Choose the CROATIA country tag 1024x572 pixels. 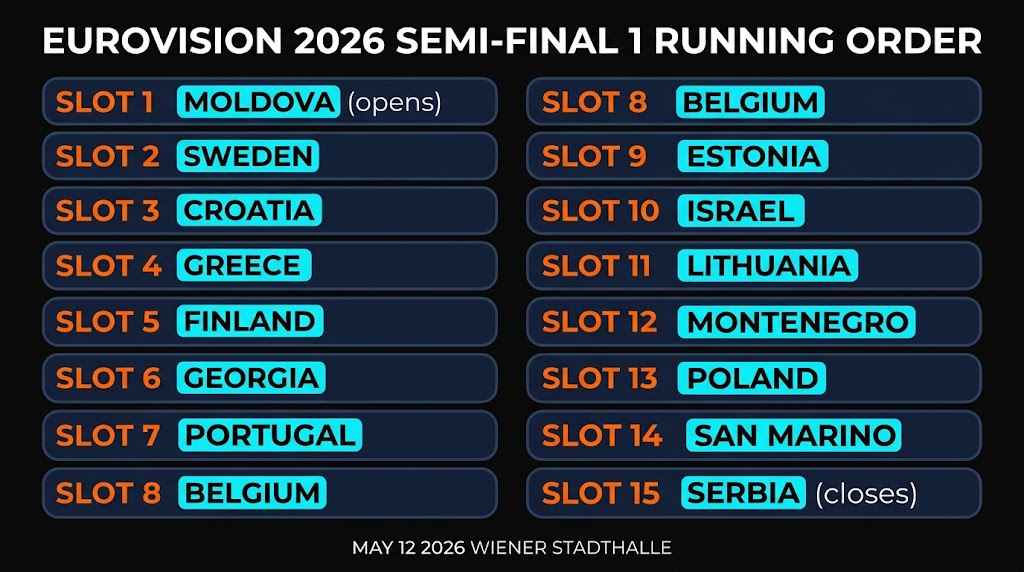pos(249,211)
